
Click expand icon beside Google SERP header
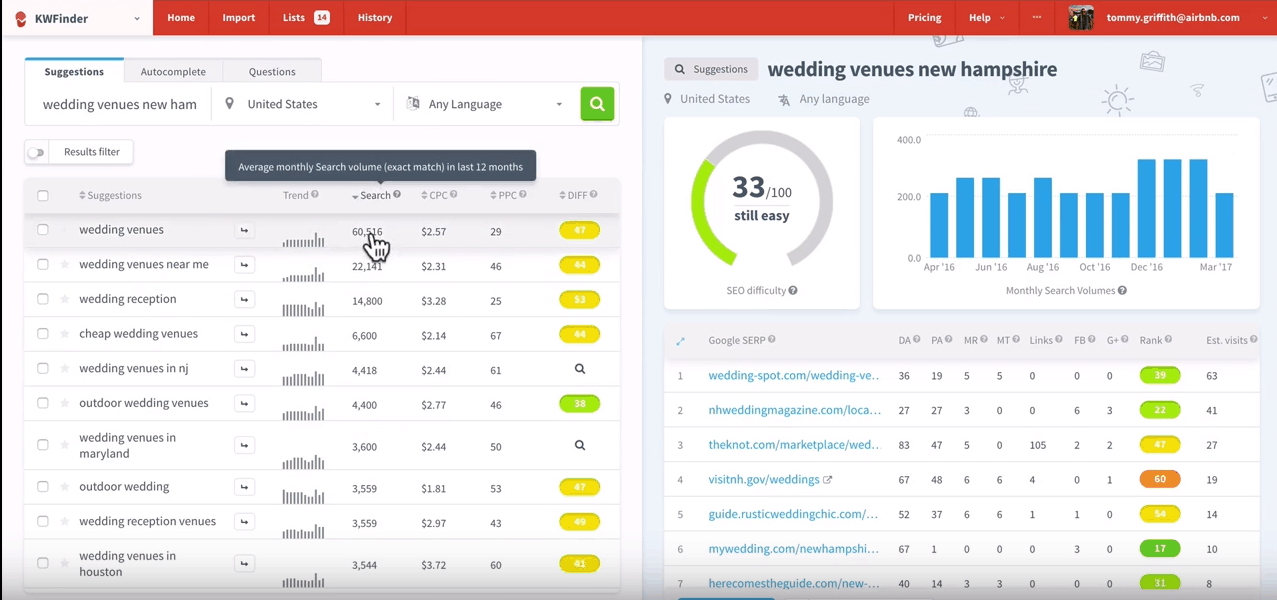click(680, 341)
